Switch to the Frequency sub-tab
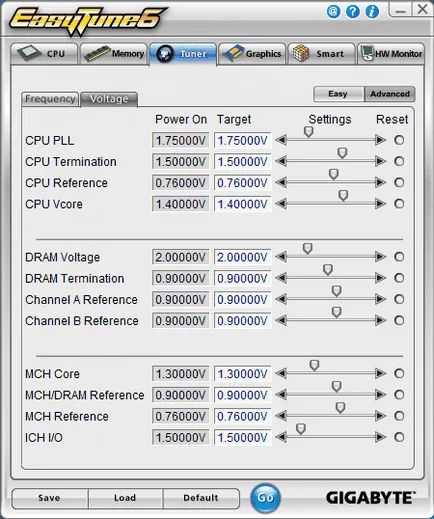The height and width of the screenshot is (519, 434). pos(50,99)
